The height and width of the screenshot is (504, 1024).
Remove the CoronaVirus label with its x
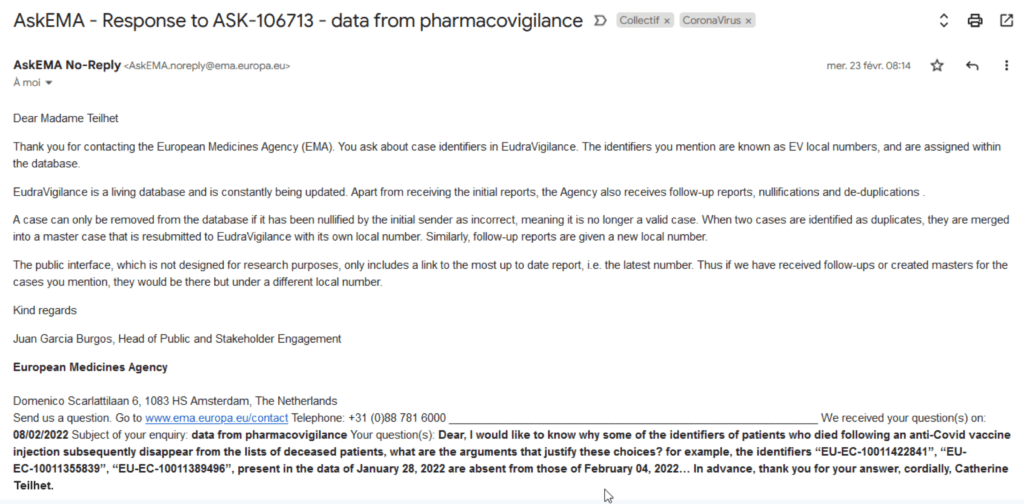(748, 21)
